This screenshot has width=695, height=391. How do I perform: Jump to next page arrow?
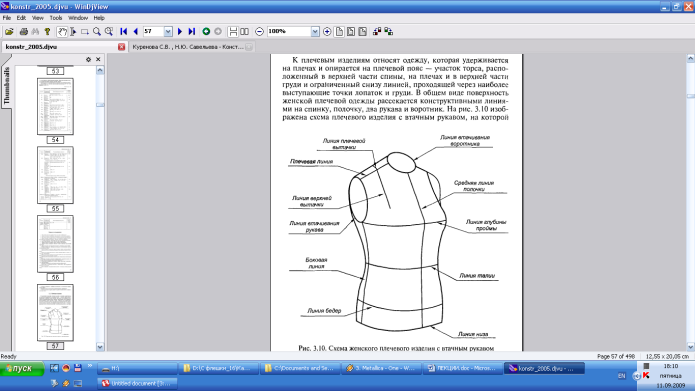click(x=180, y=31)
